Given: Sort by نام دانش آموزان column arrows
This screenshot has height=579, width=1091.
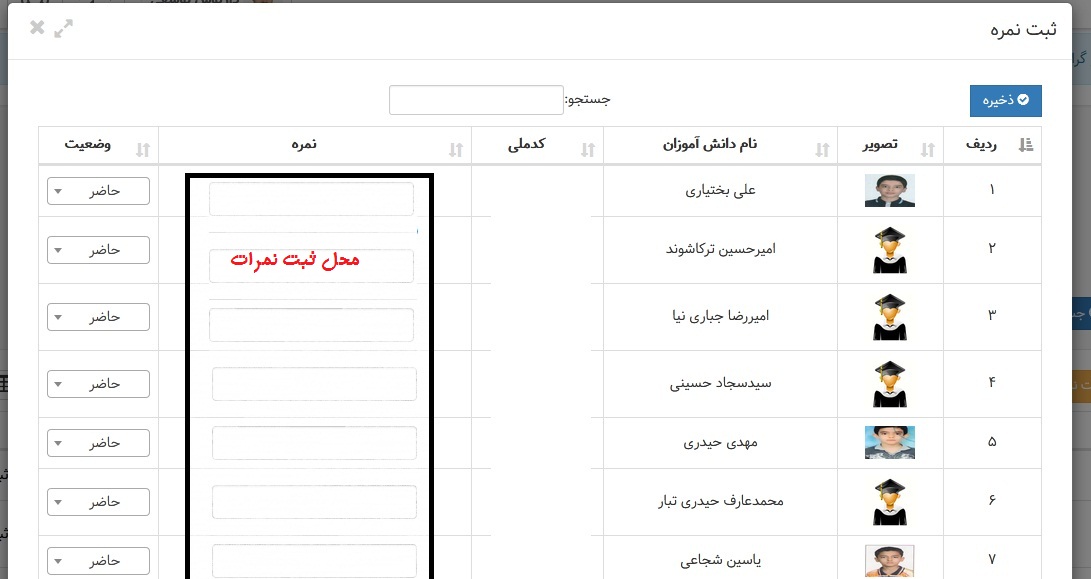Looking at the screenshot, I should (822, 149).
